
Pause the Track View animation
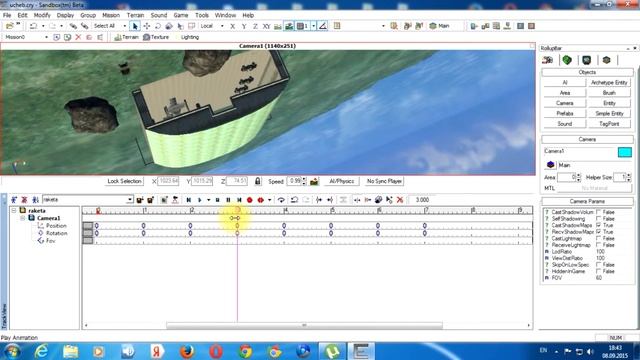pyautogui.click(x=228, y=200)
